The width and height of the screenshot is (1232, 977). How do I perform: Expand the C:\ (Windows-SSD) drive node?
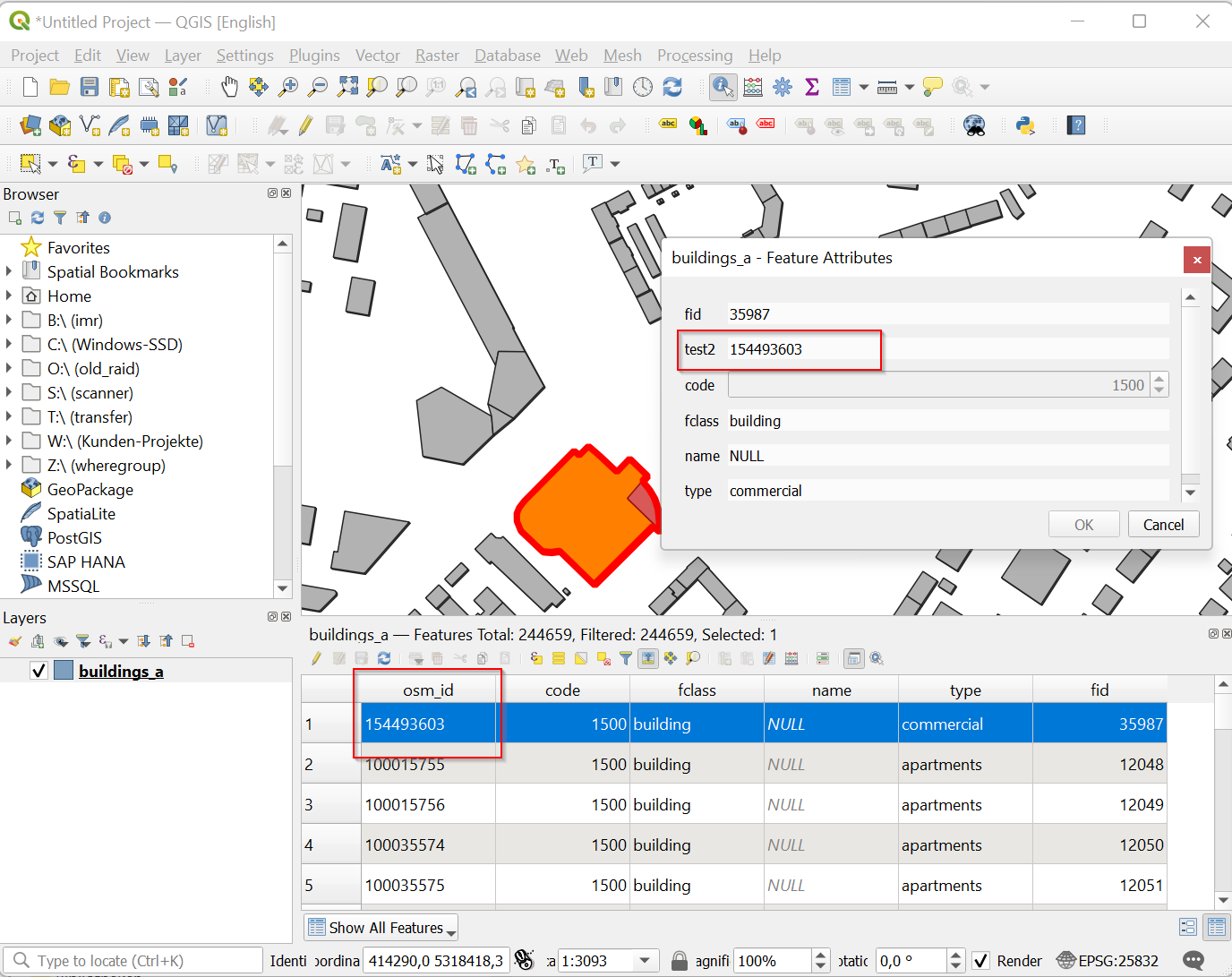click(x=9, y=344)
